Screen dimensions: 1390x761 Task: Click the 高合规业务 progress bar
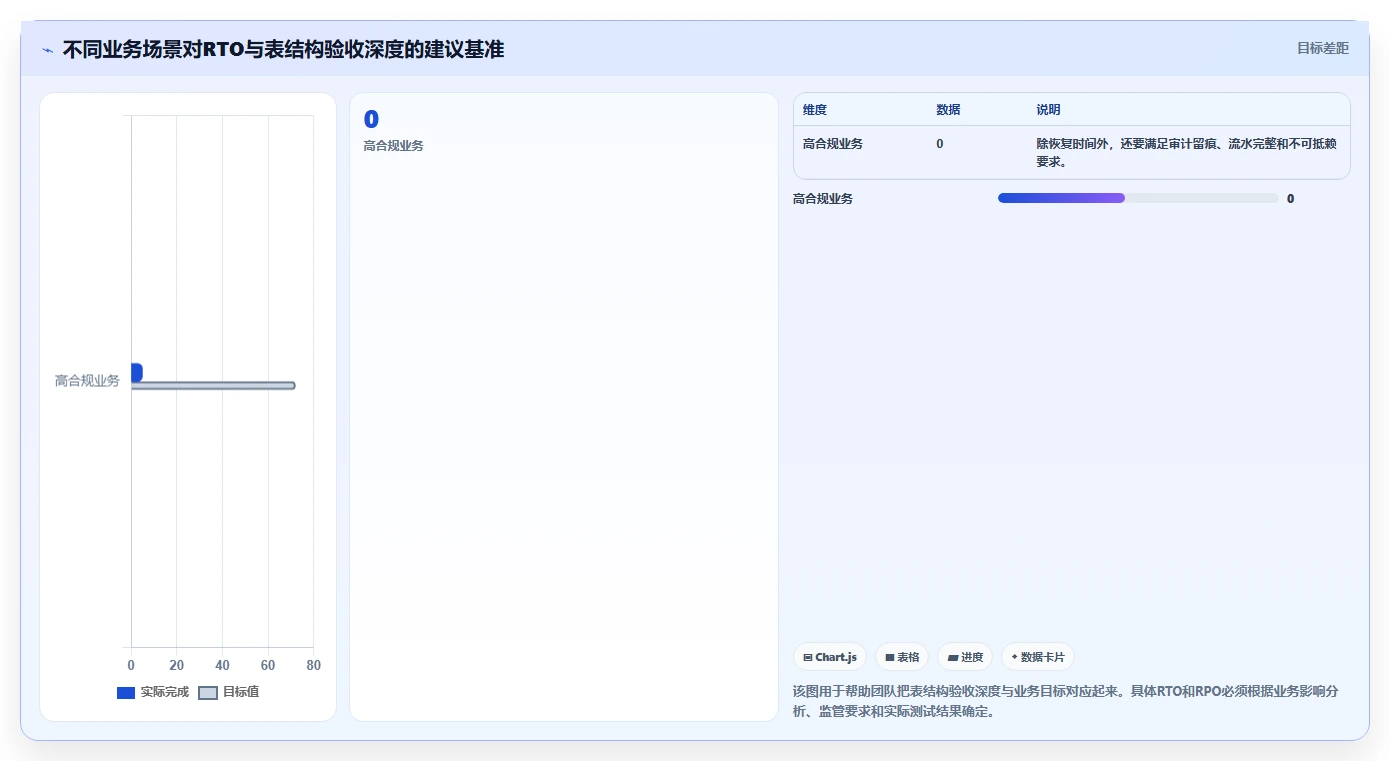1138,198
